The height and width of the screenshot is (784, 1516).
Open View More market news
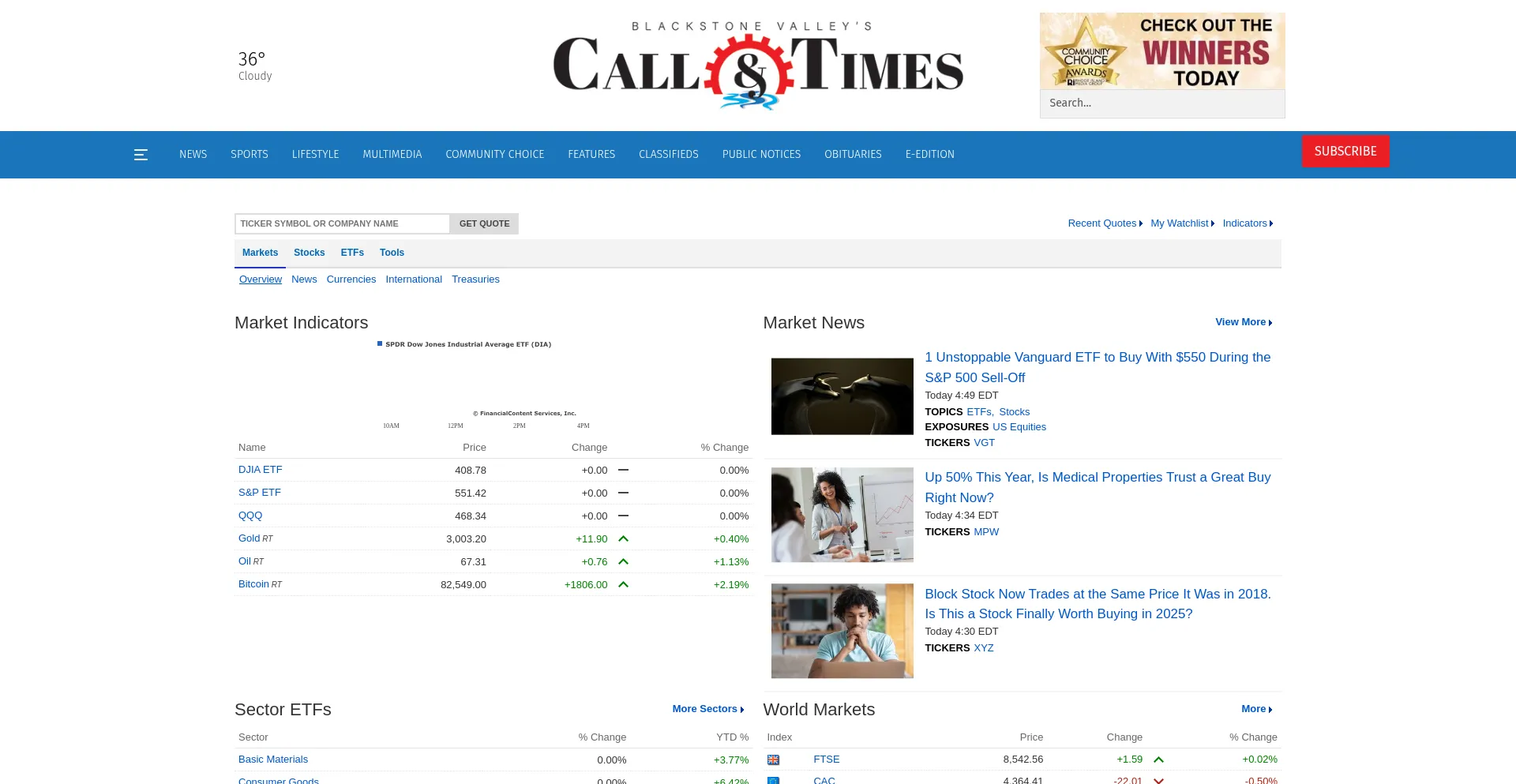tap(1244, 322)
